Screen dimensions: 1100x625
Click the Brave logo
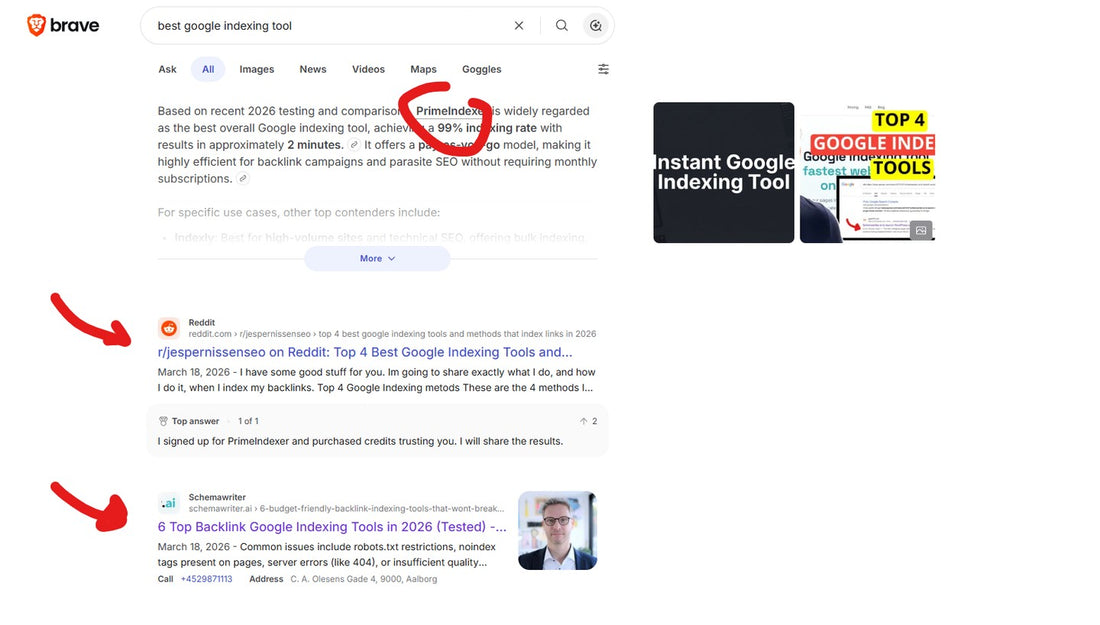[63, 25]
